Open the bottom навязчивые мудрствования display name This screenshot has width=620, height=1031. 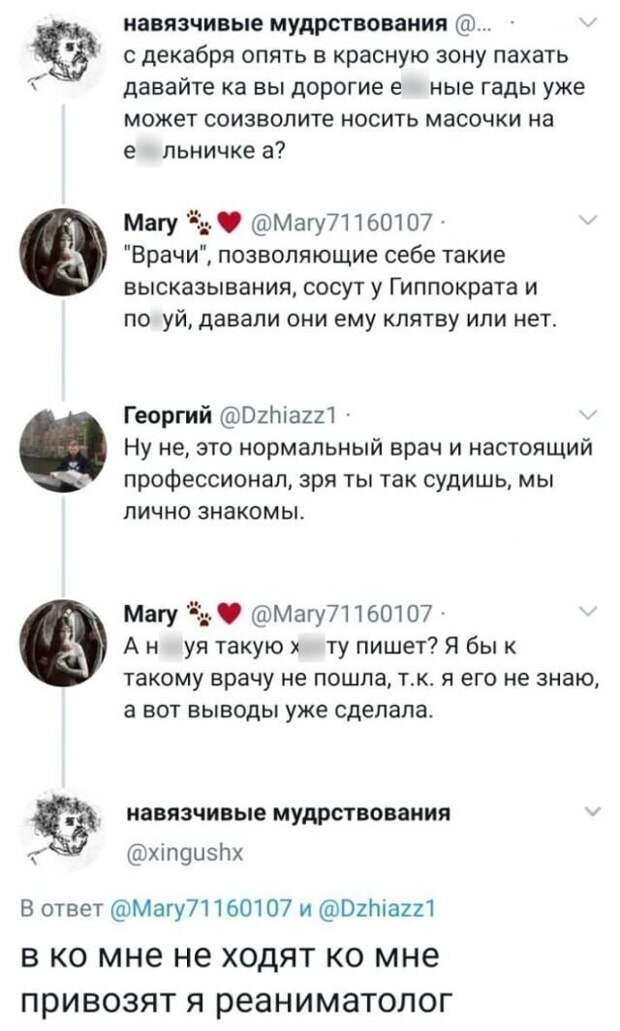pyautogui.click(x=288, y=813)
